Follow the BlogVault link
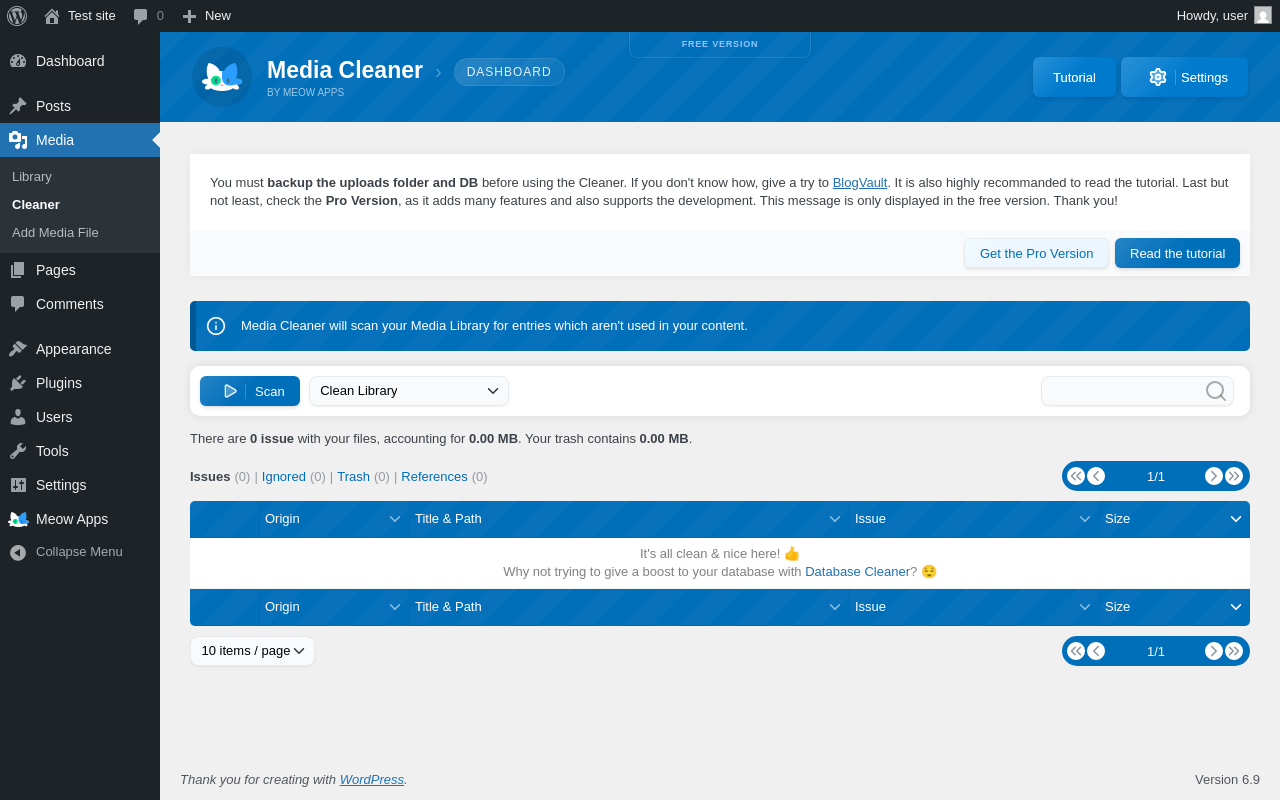The height and width of the screenshot is (800, 1280). (860, 183)
